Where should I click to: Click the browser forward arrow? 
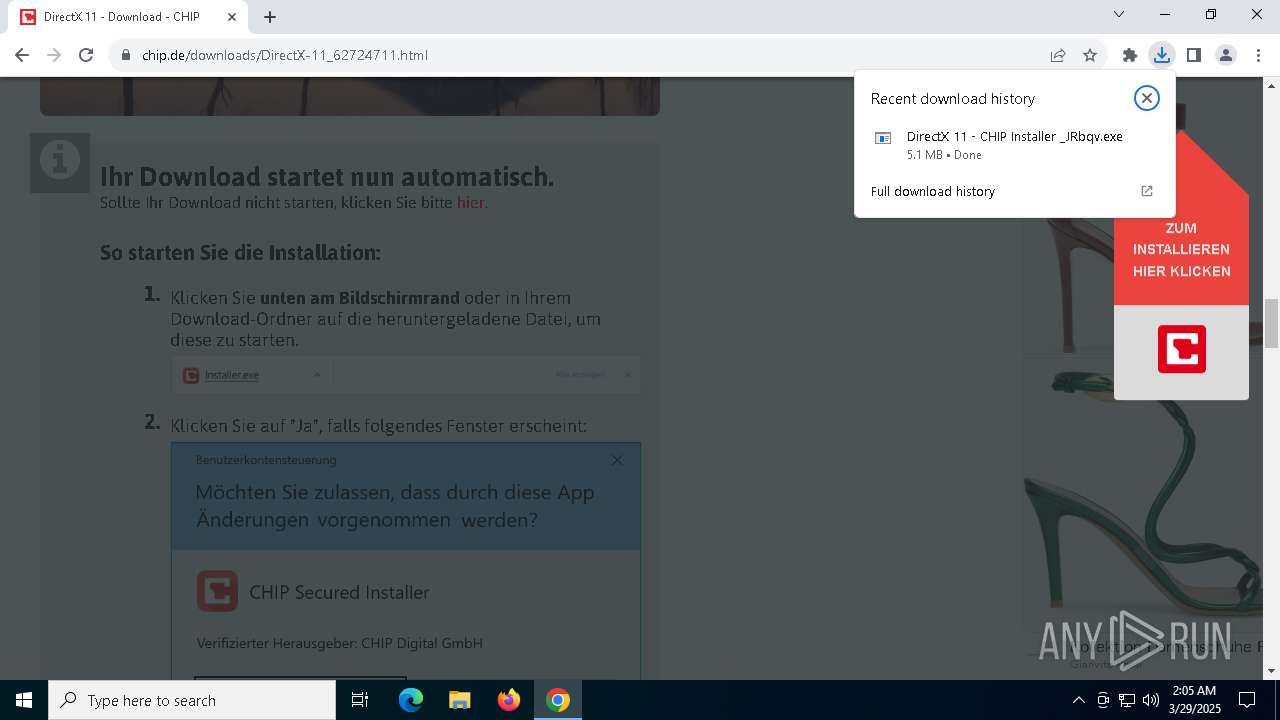click(x=54, y=55)
